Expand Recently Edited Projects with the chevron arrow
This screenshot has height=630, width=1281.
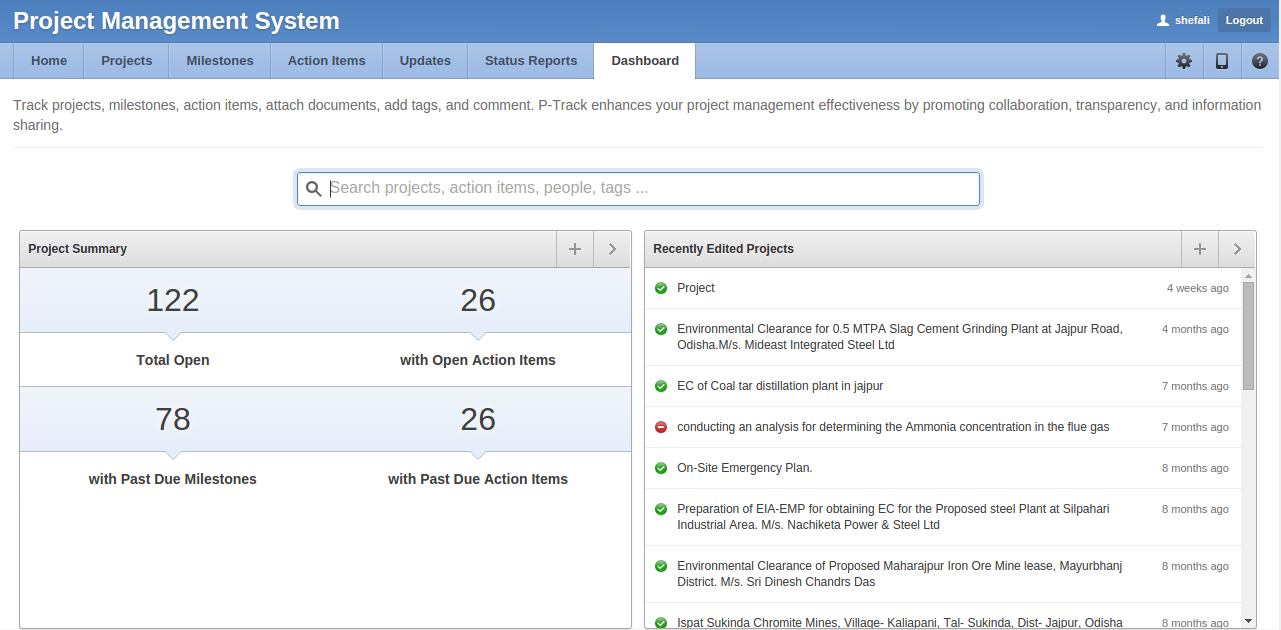click(1238, 249)
